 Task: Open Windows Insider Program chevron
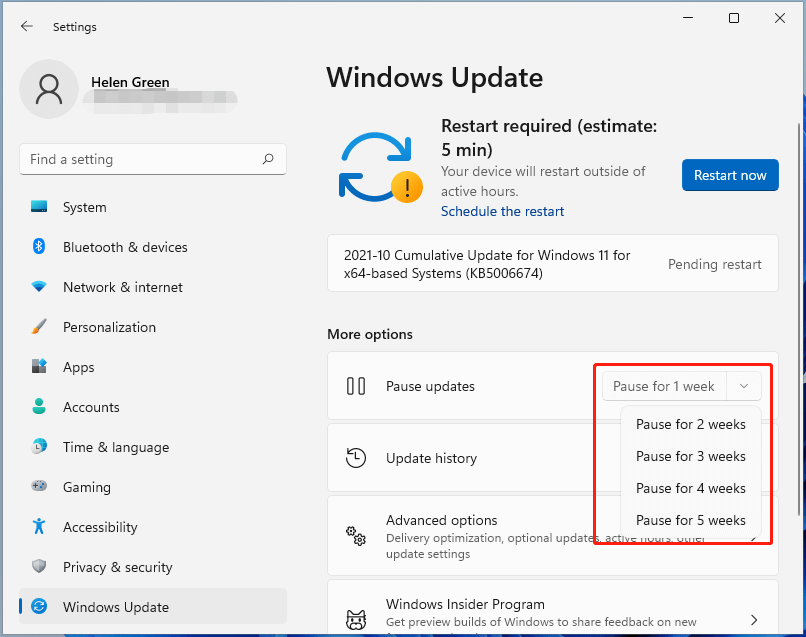tap(754, 620)
